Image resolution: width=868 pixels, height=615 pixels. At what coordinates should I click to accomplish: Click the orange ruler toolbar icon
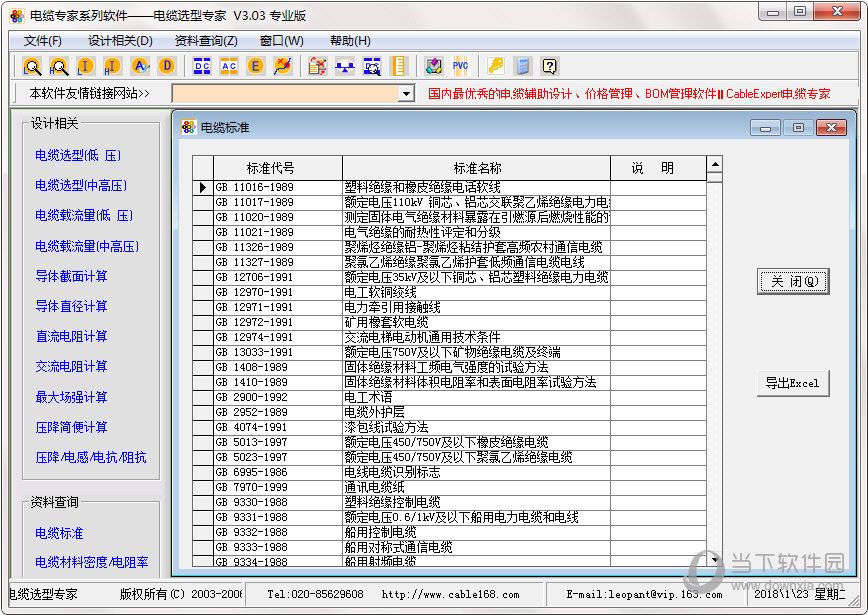click(399, 66)
